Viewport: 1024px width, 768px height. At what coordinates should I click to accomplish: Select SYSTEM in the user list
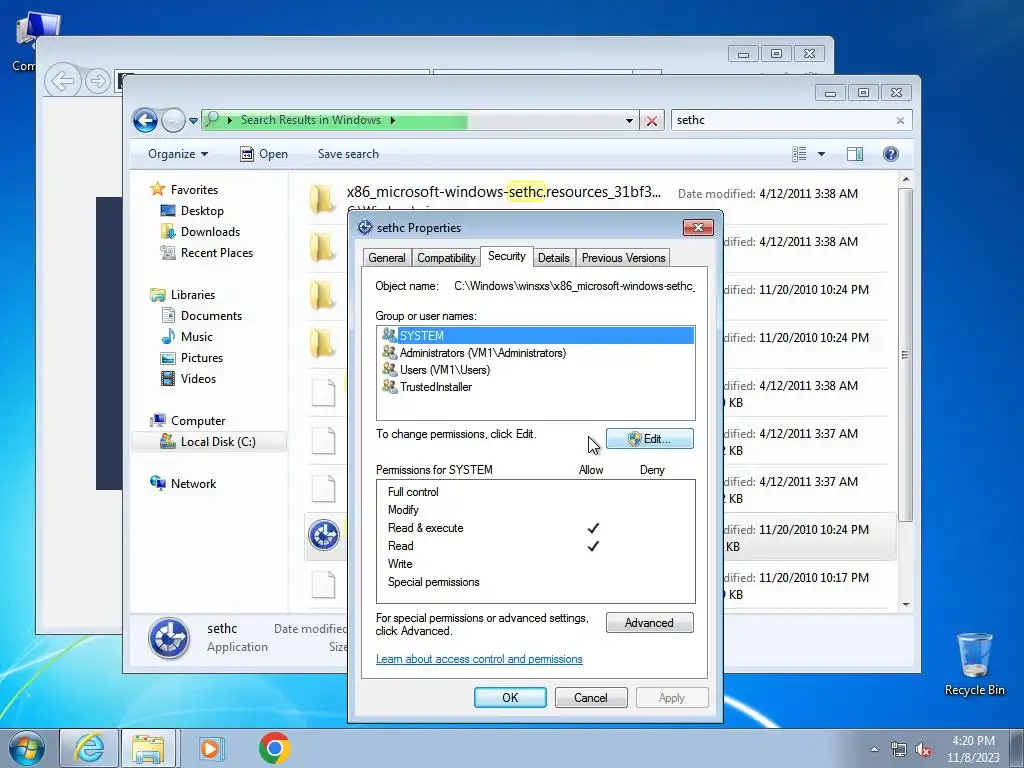(536, 336)
